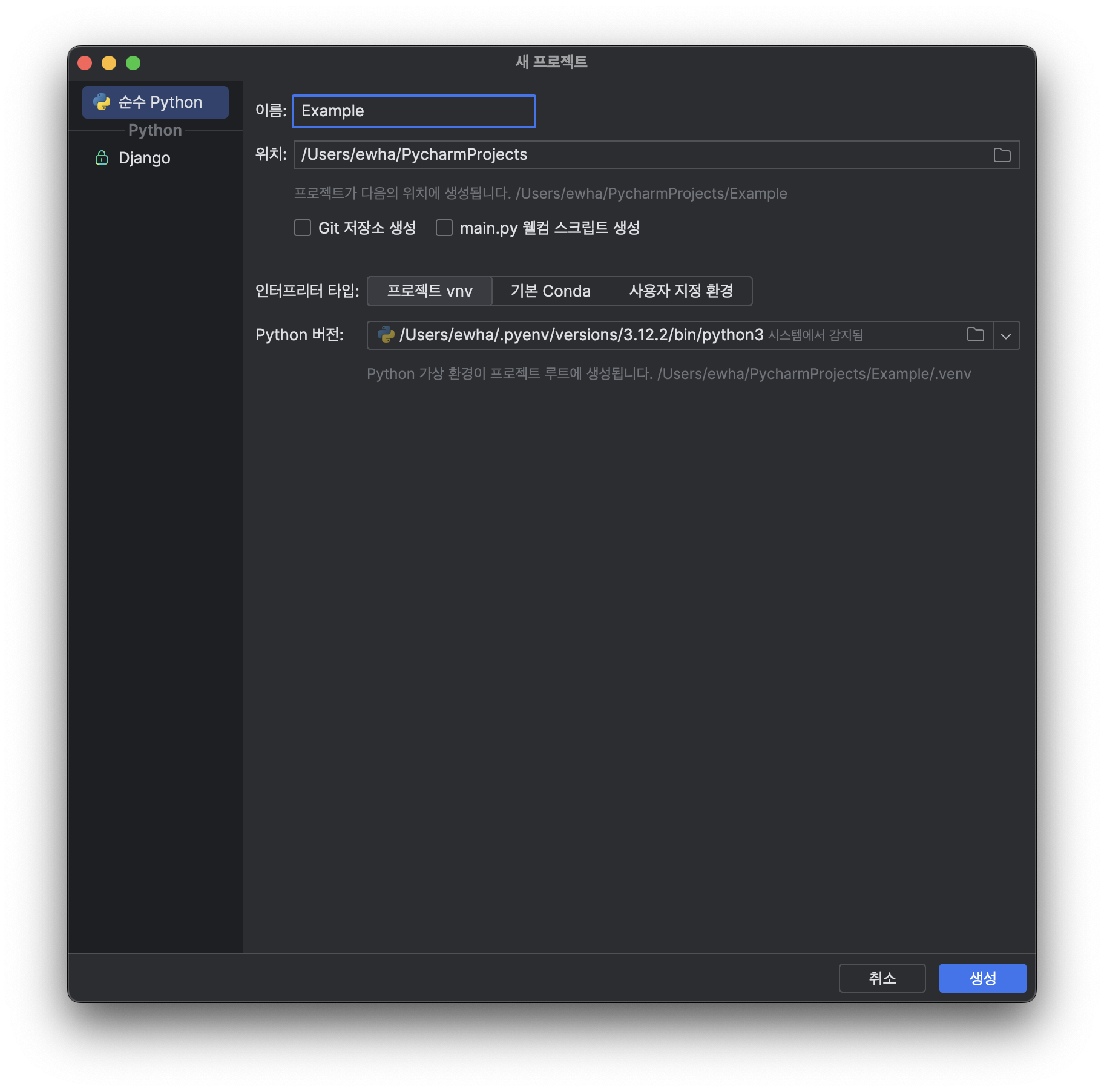Click the Python logo icon in sidebar
Viewport: 1104px width, 1092px height.
coord(102,102)
